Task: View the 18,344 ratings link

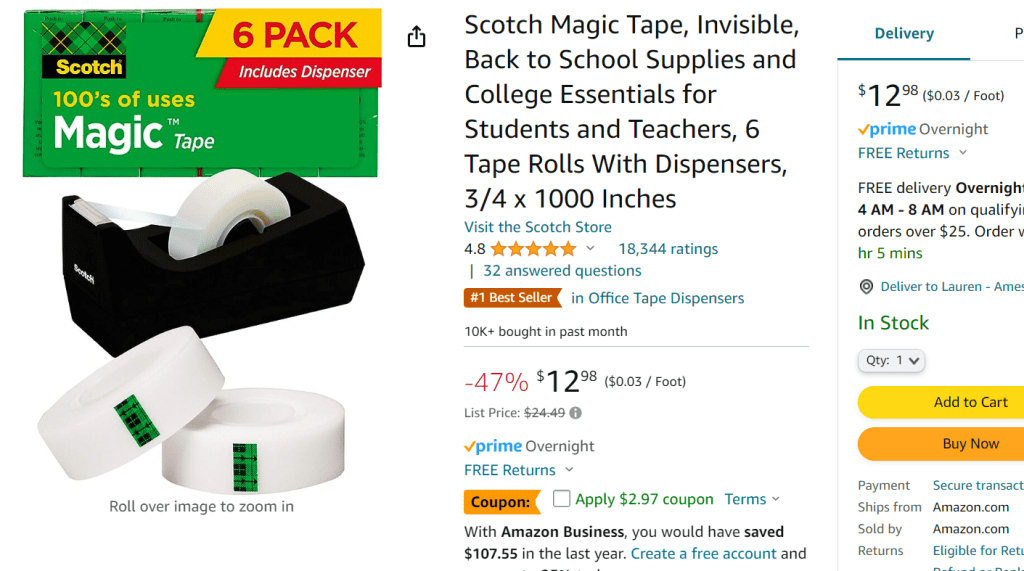Action: (x=667, y=249)
